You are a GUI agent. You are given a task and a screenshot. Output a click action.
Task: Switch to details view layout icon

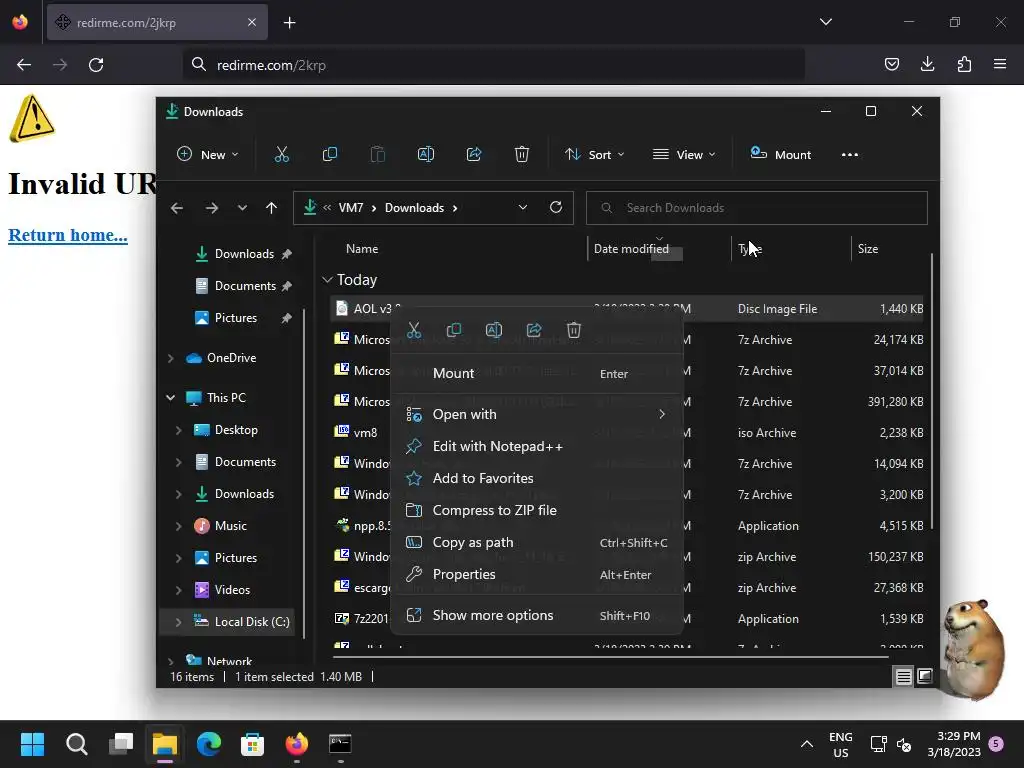[903, 677]
